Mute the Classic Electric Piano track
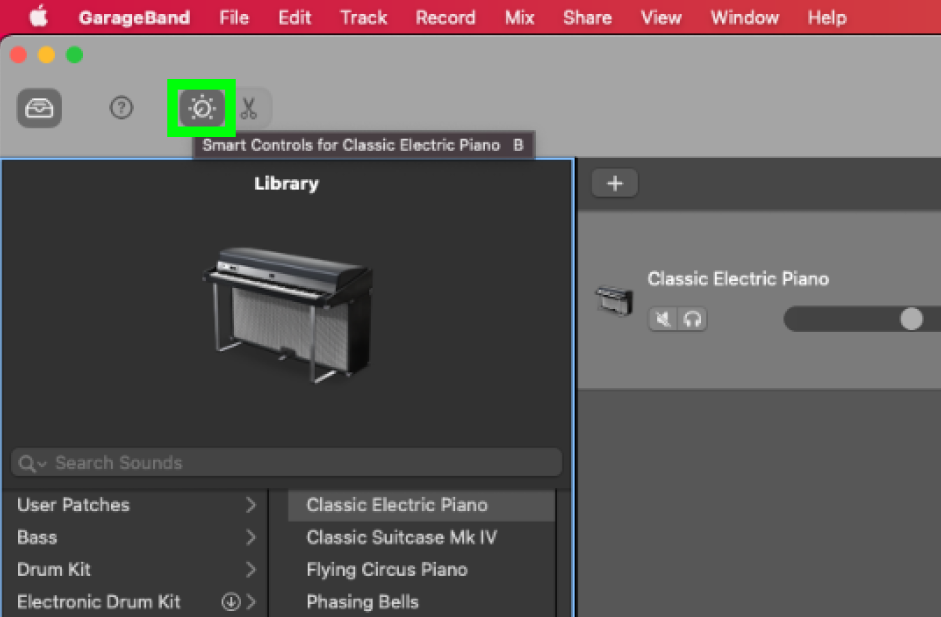The width and height of the screenshot is (941, 617). 663,319
